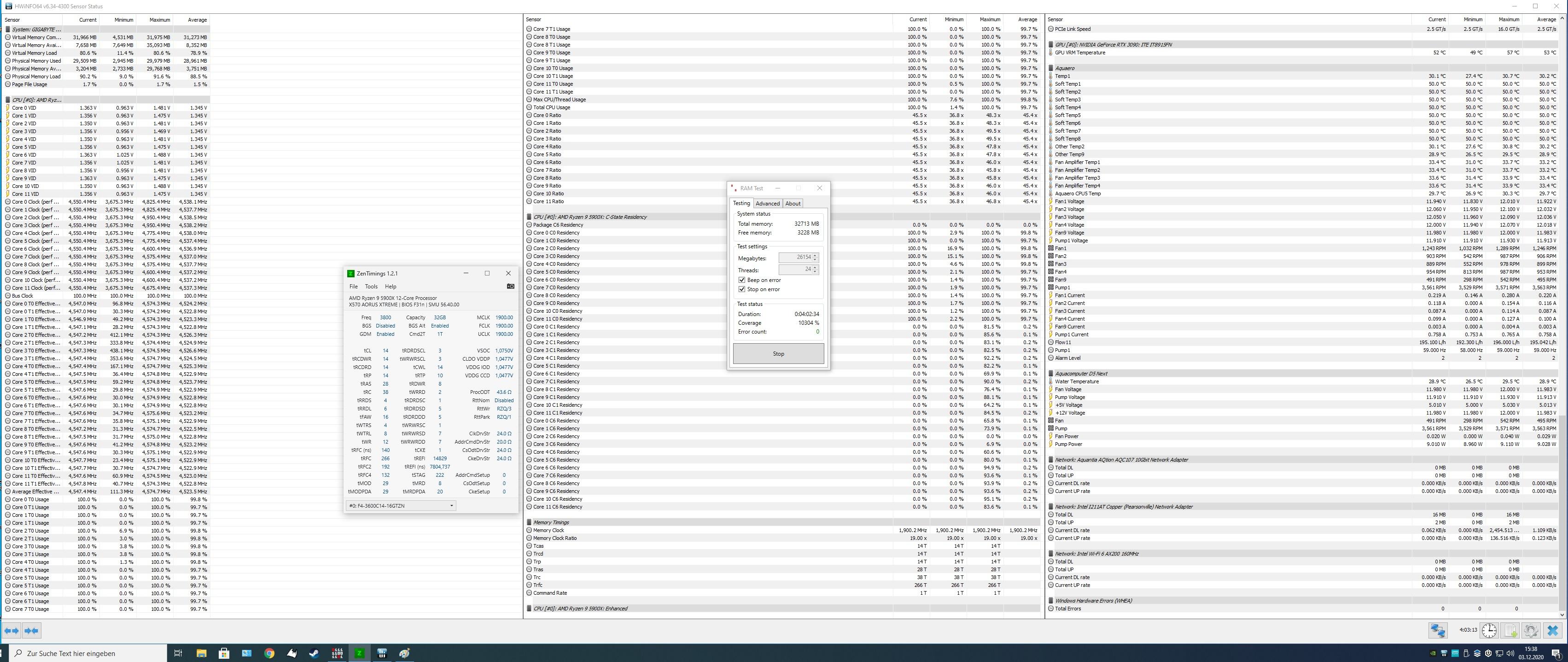Open memory module dropdown F4-3600C14-16GTZN
This screenshot has height=662, width=1568.
coord(401,505)
